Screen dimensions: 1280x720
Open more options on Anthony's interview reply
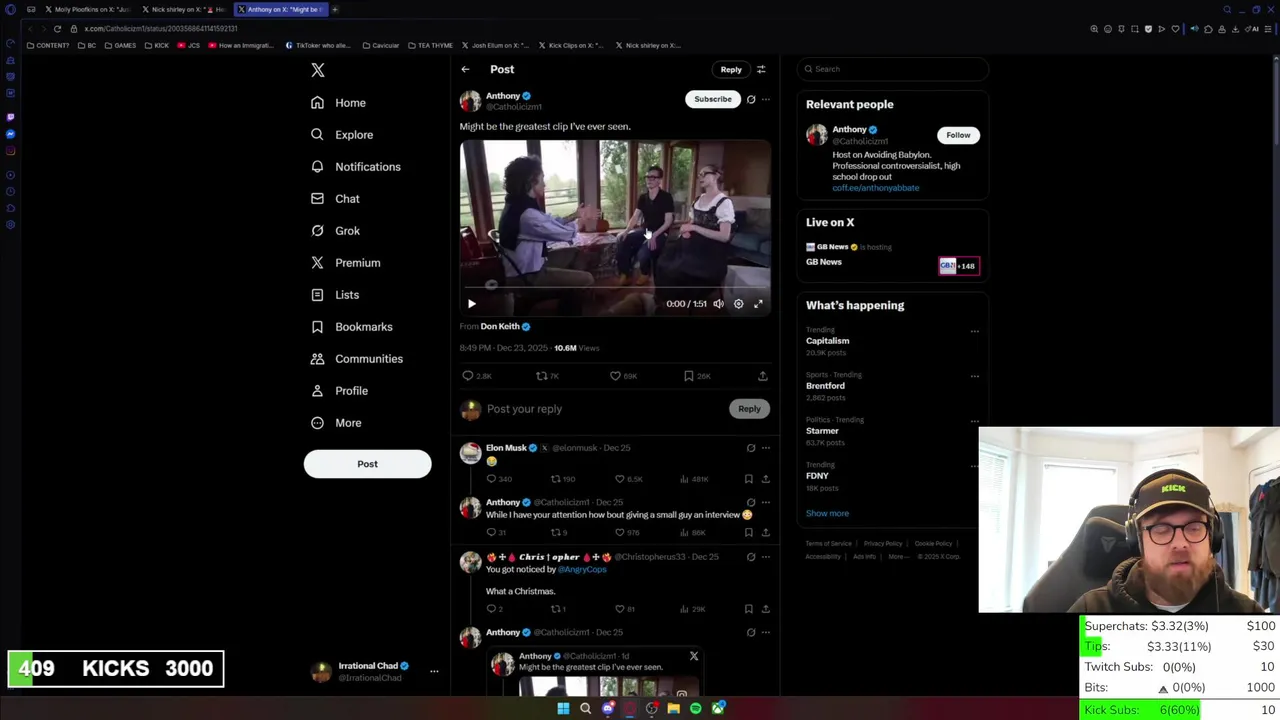click(766, 502)
